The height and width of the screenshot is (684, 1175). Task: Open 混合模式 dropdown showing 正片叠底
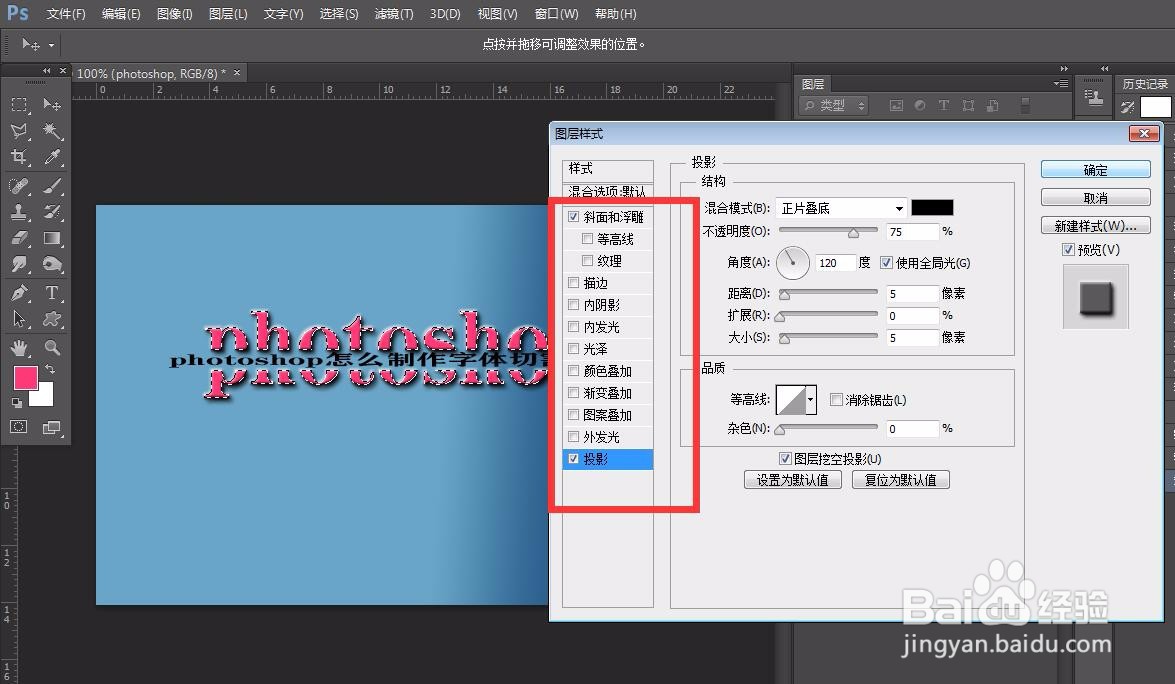841,208
